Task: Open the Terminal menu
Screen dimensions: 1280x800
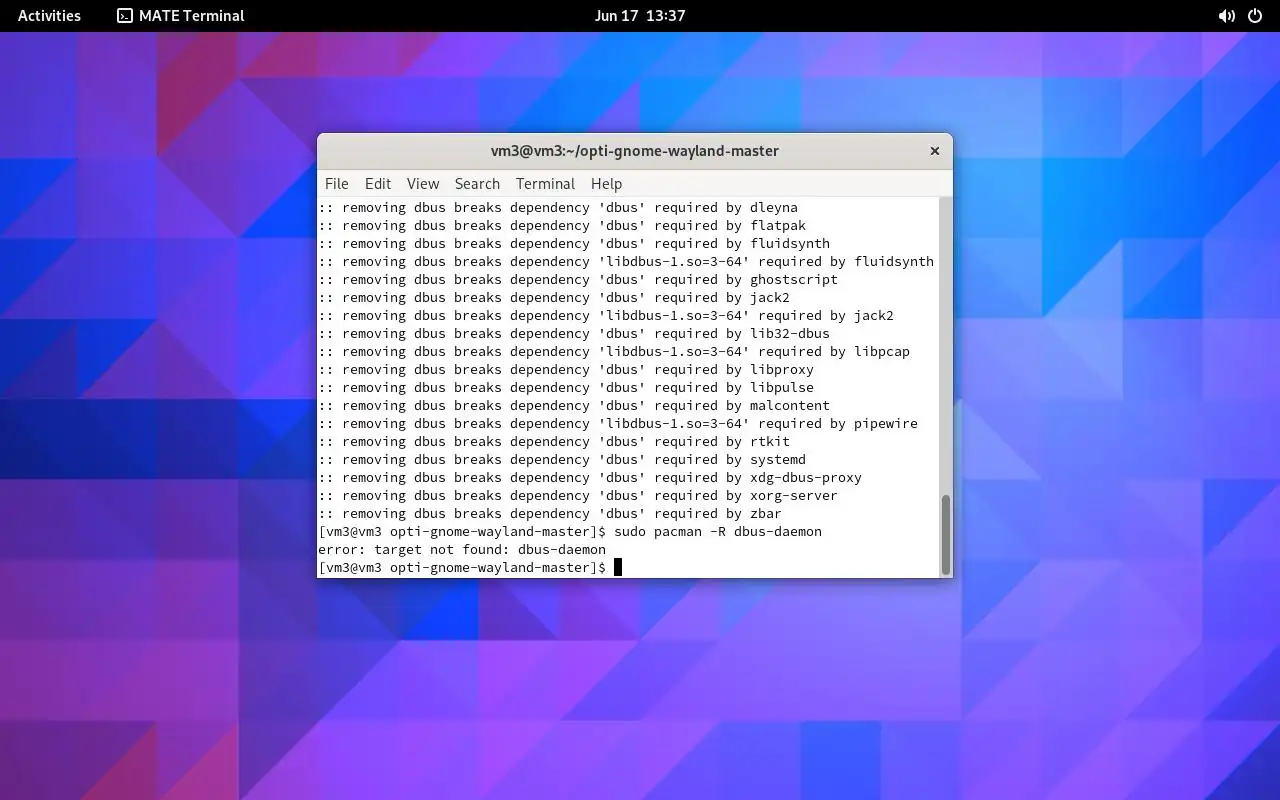Action: [x=545, y=183]
